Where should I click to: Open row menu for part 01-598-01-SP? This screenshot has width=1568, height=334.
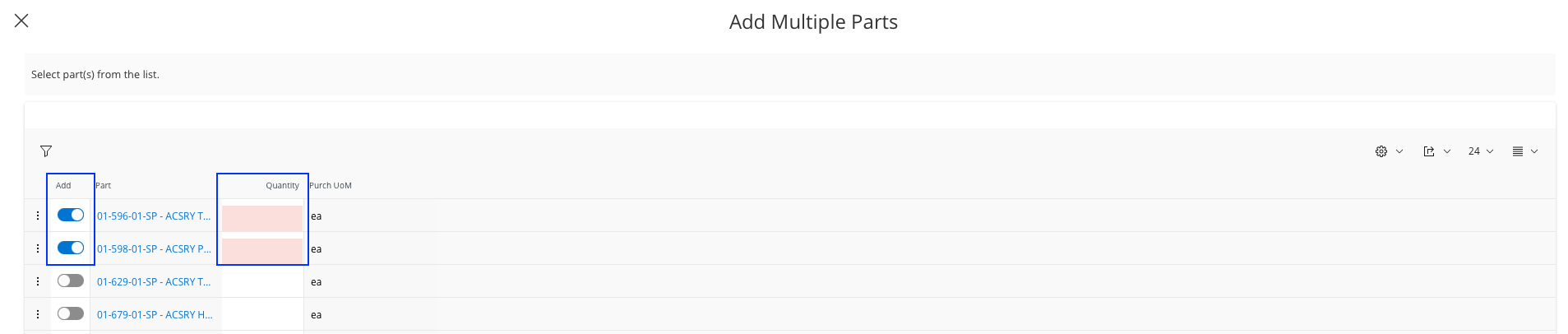tap(38, 248)
